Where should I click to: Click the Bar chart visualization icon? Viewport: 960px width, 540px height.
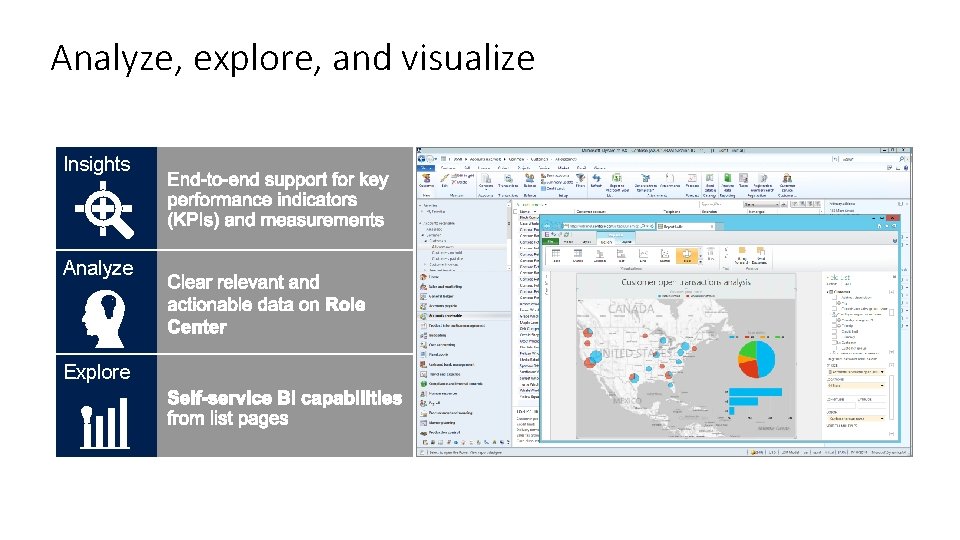click(x=621, y=256)
